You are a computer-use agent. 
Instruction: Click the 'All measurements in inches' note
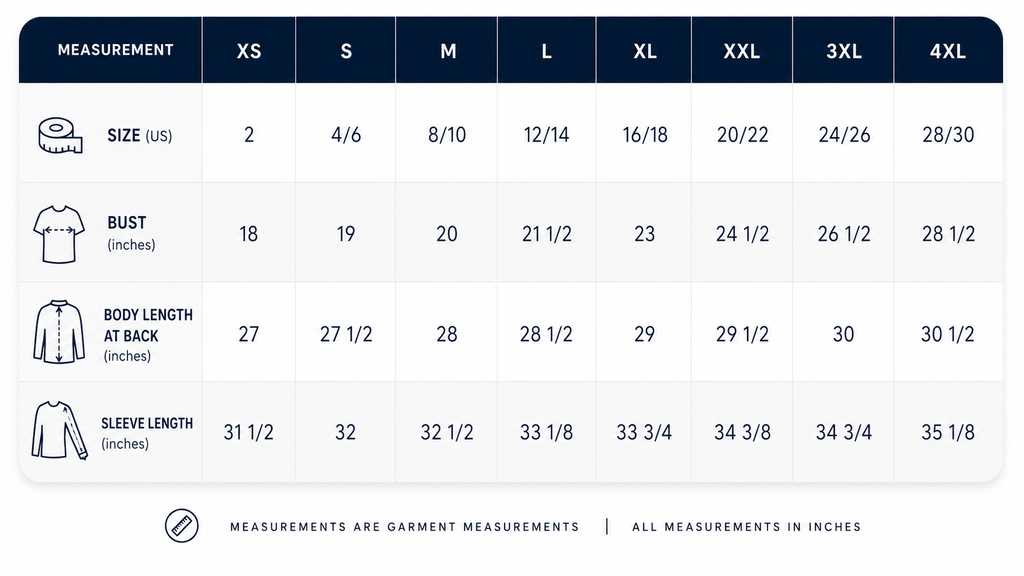coord(746,526)
